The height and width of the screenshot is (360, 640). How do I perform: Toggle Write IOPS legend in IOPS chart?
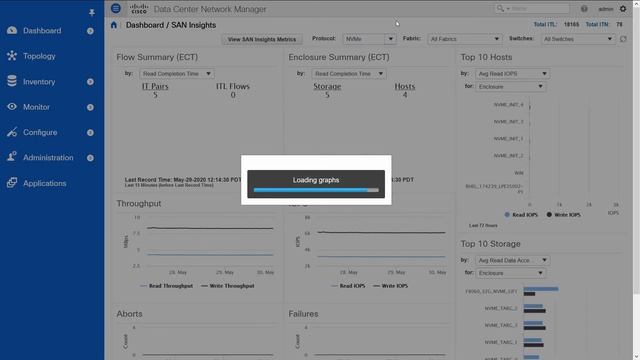coord(391,286)
